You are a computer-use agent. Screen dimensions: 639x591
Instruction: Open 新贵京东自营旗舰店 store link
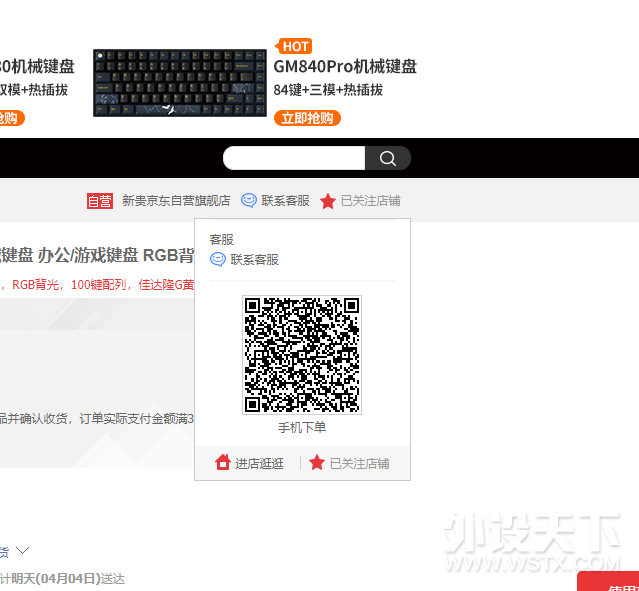tap(176, 201)
